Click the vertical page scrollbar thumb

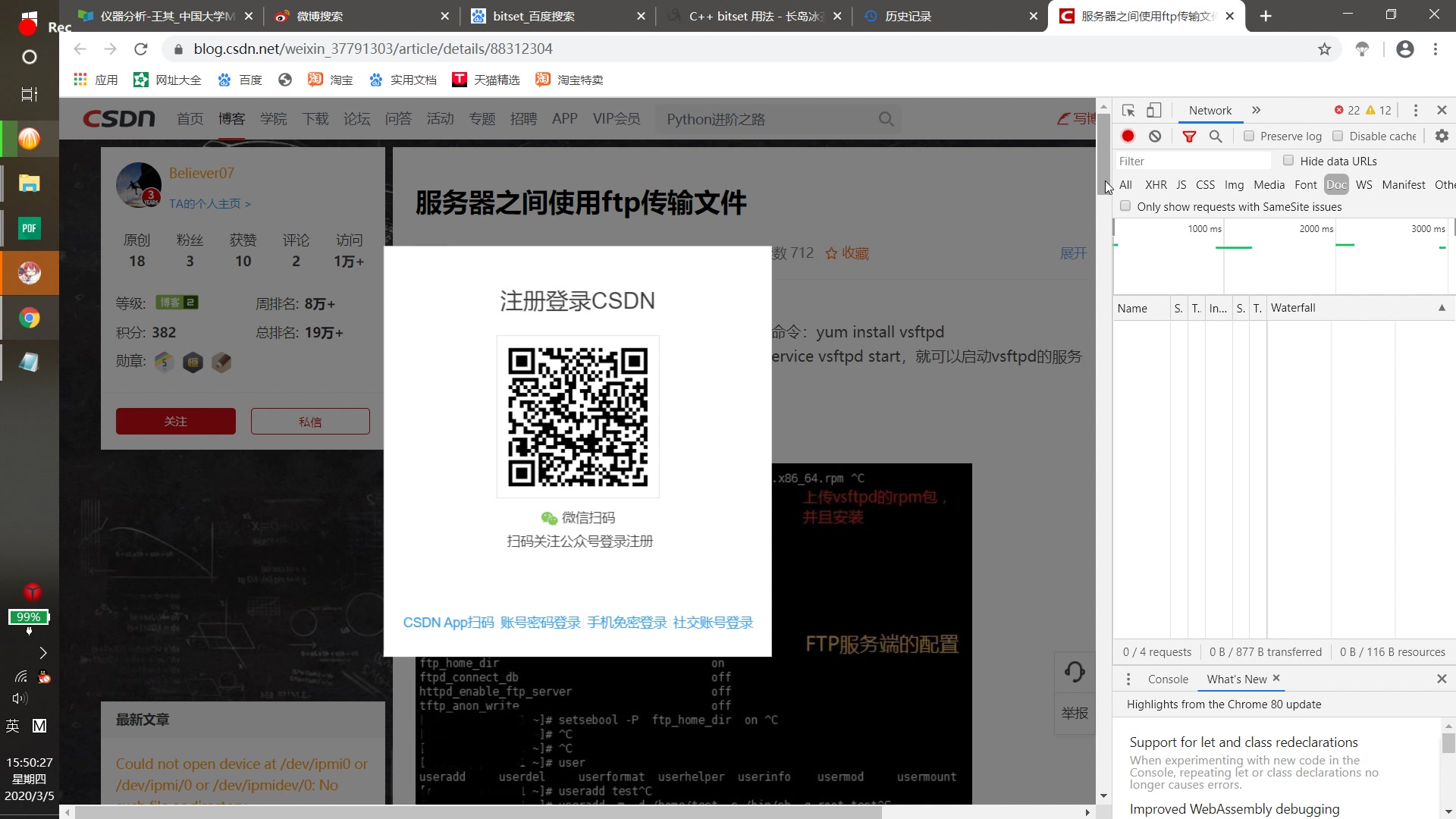(1103, 154)
